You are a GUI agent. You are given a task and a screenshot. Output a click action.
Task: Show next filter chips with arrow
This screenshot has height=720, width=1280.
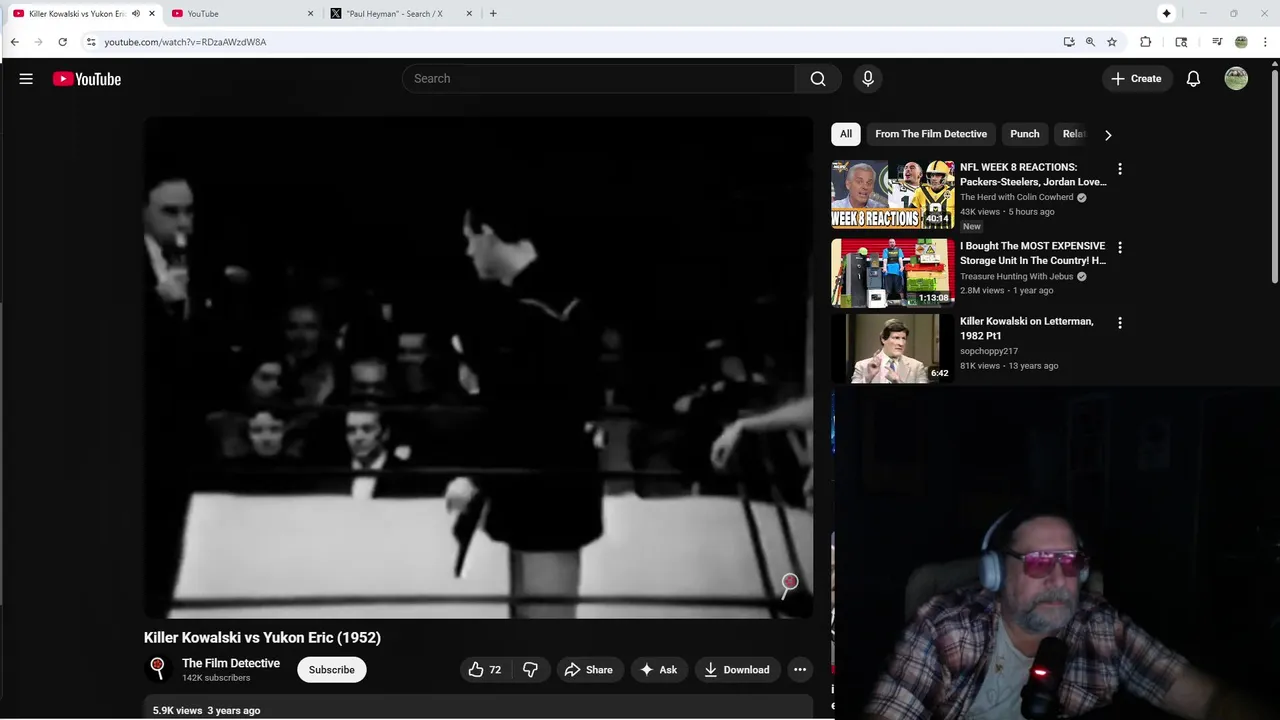click(x=1108, y=134)
